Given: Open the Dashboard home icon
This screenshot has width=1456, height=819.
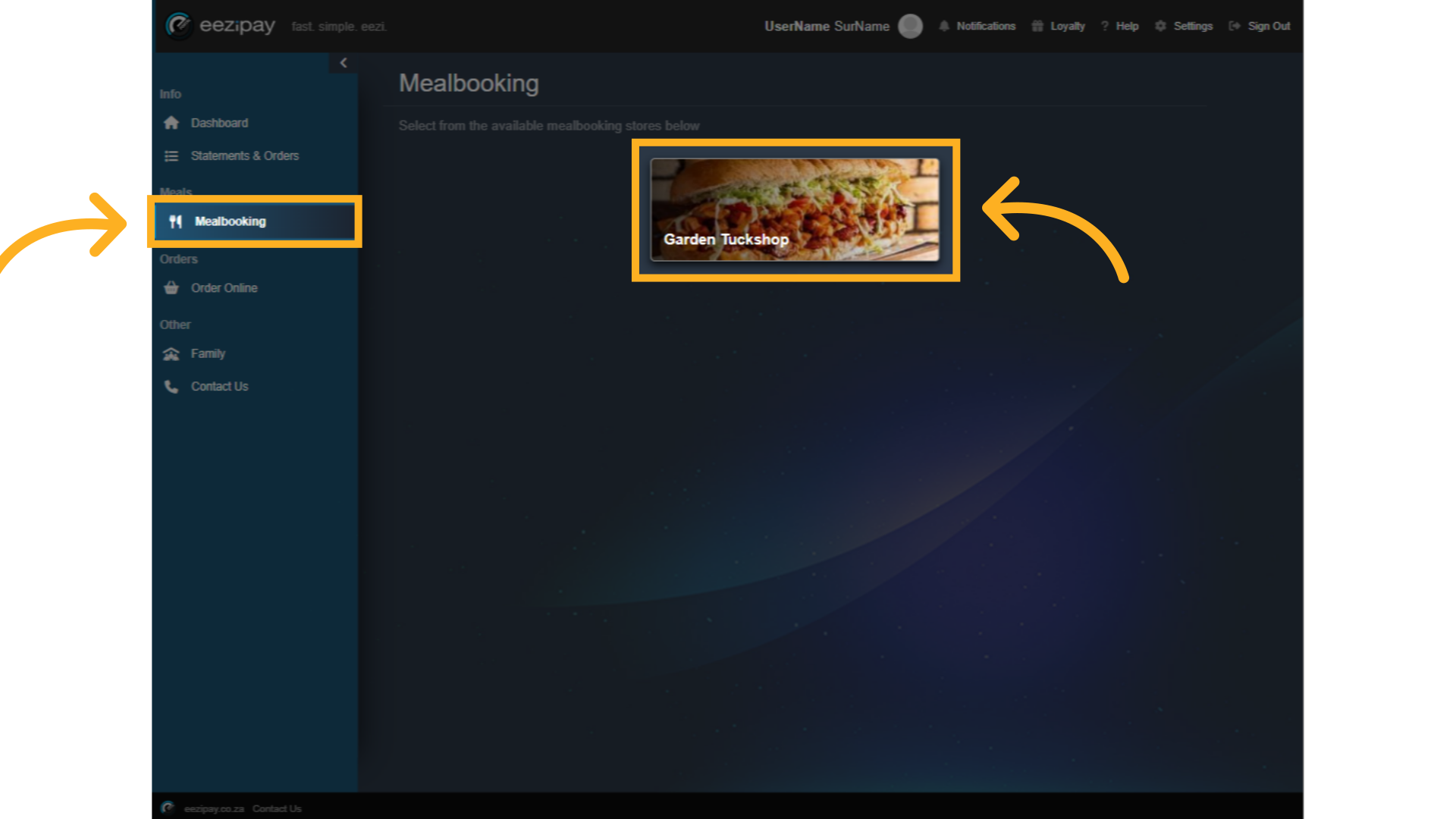Looking at the screenshot, I should click(x=171, y=123).
